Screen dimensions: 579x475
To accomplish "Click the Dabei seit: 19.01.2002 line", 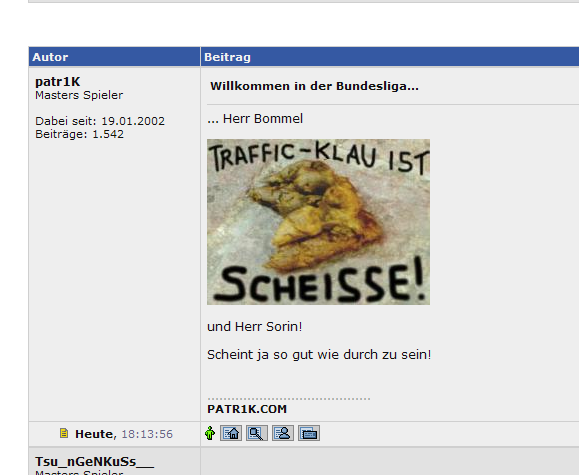I will pos(100,121).
